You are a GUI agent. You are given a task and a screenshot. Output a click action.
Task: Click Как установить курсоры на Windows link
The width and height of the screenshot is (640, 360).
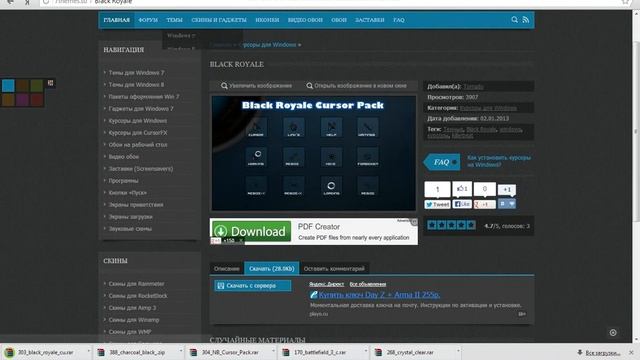(499, 161)
